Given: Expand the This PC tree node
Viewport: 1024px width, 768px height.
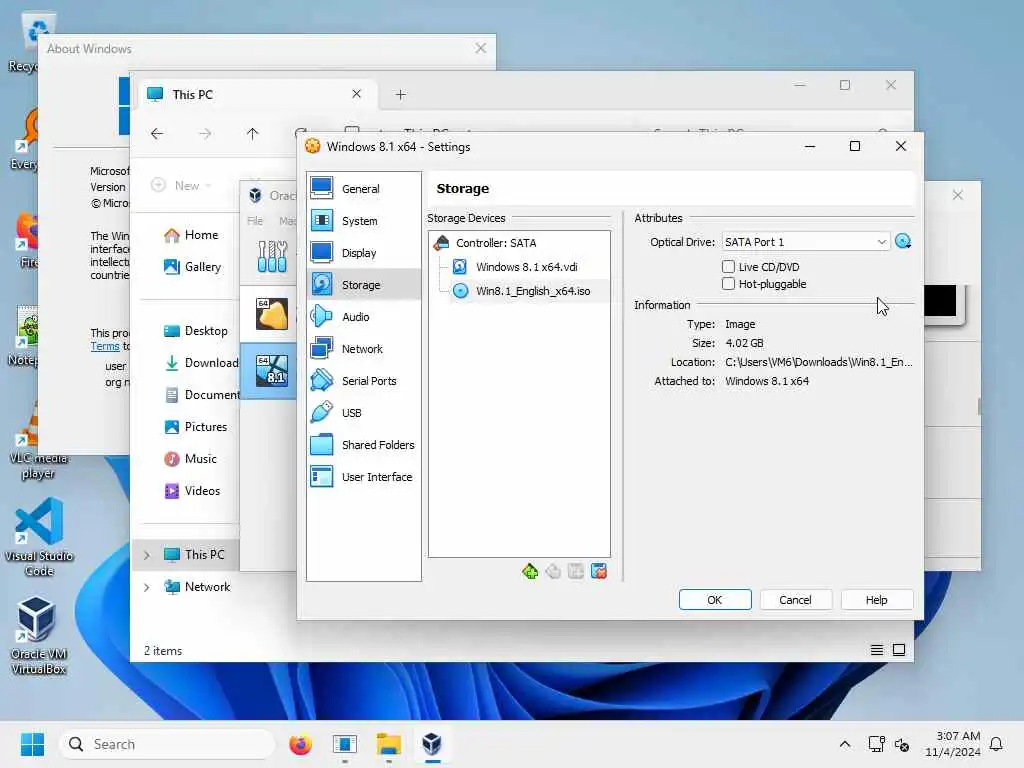Looking at the screenshot, I should pos(147,555).
